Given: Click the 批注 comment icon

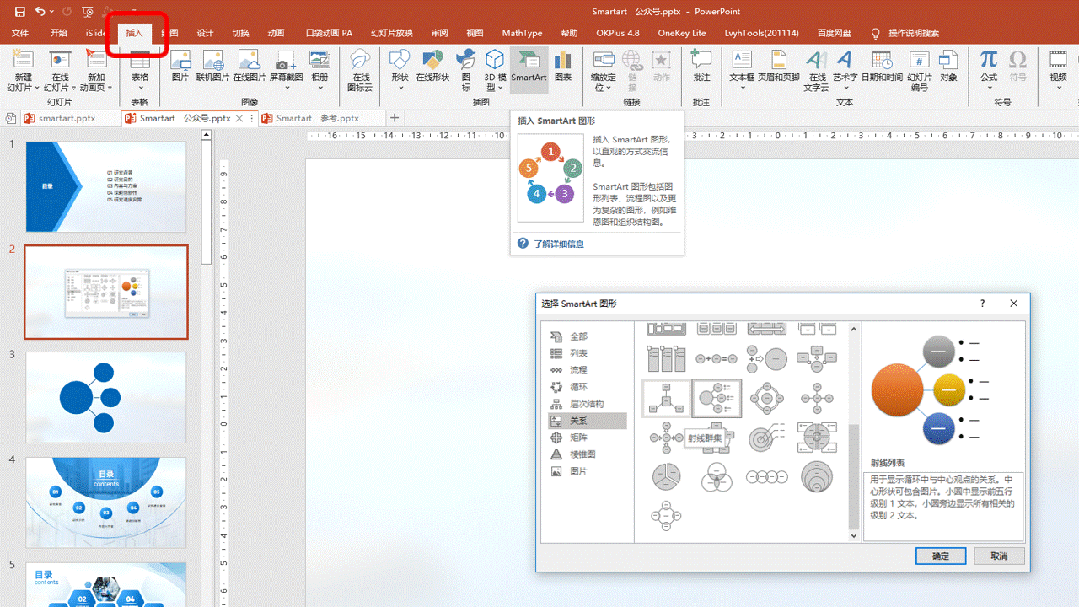Looking at the screenshot, I should coord(701,67).
